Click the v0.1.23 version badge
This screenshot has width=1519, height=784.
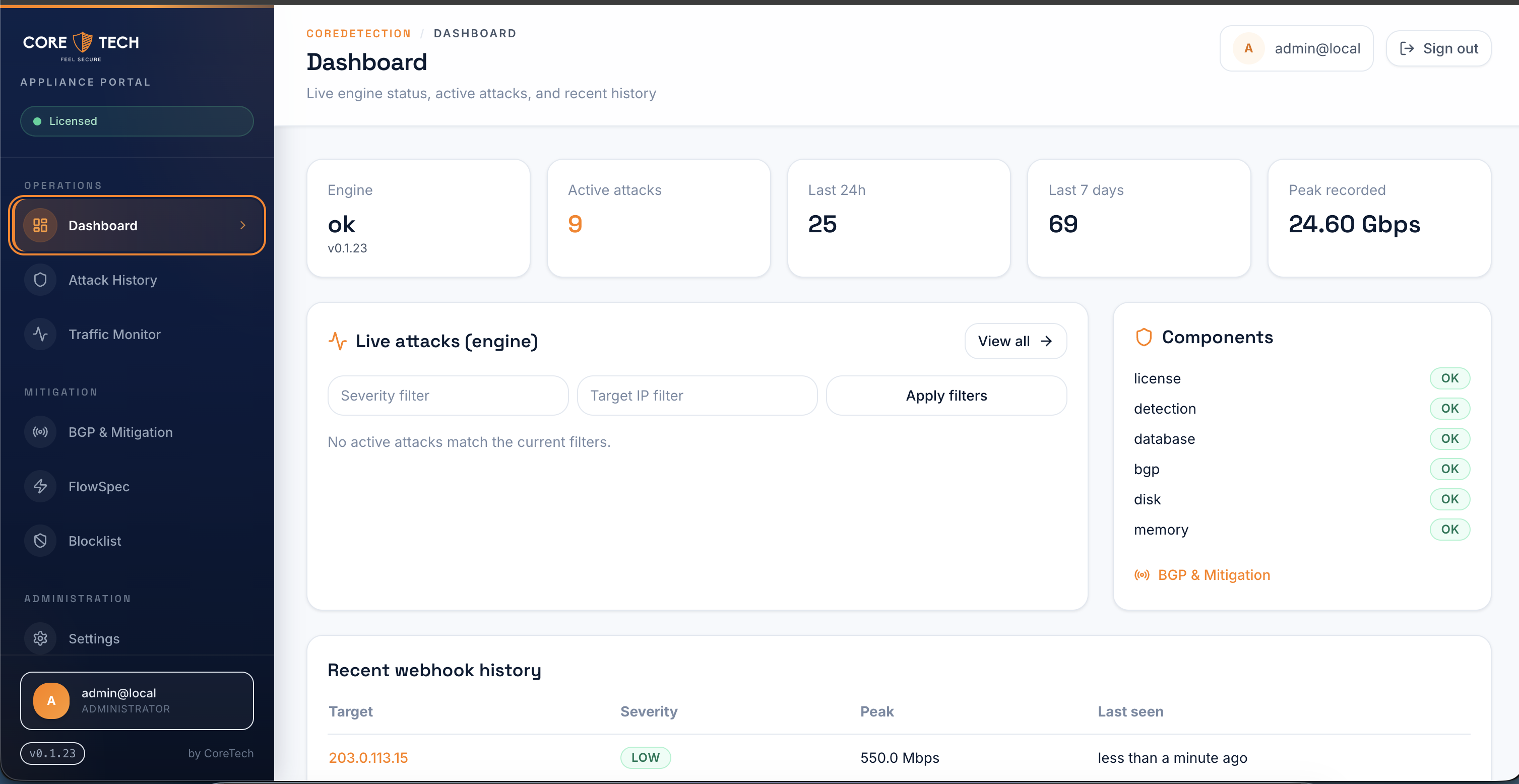(52, 753)
